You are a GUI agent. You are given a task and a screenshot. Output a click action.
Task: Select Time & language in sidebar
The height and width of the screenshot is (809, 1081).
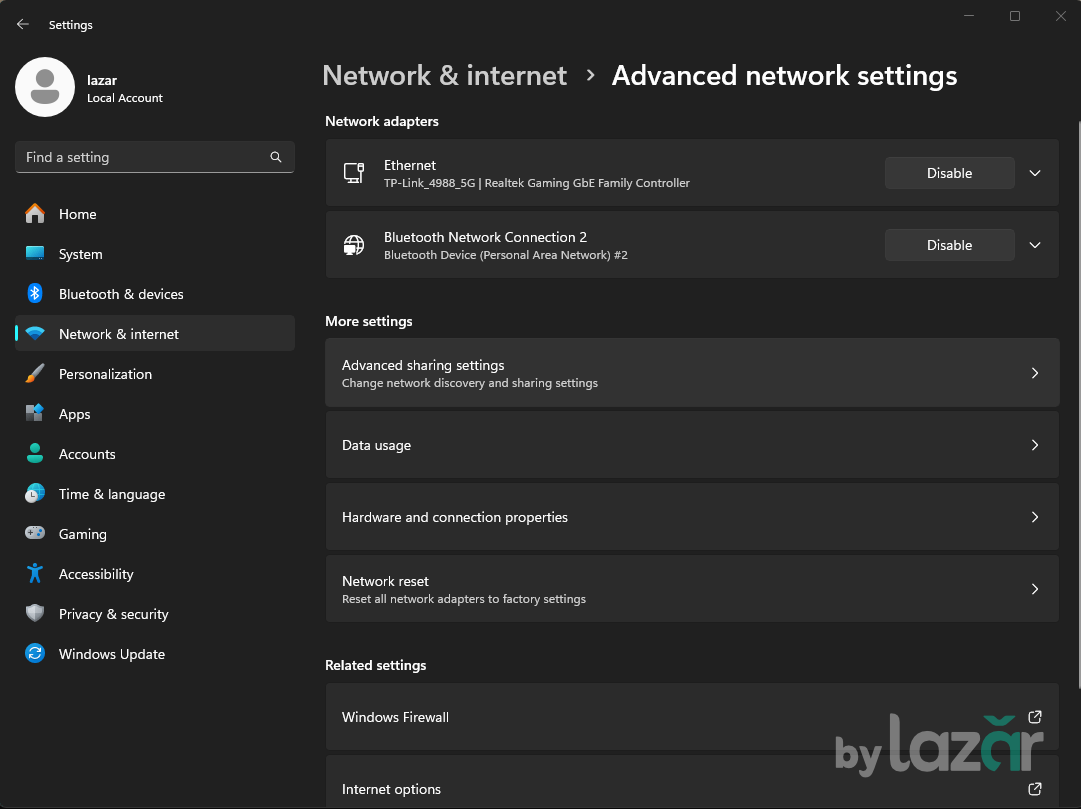click(111, 494)
